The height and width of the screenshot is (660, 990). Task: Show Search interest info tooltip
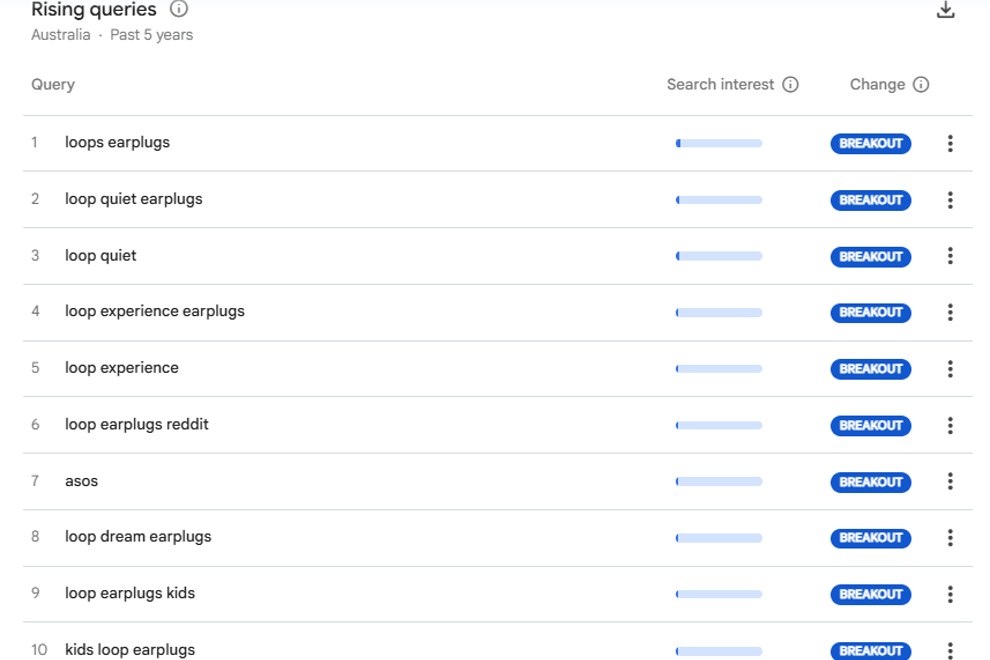[x=790, y=85]
